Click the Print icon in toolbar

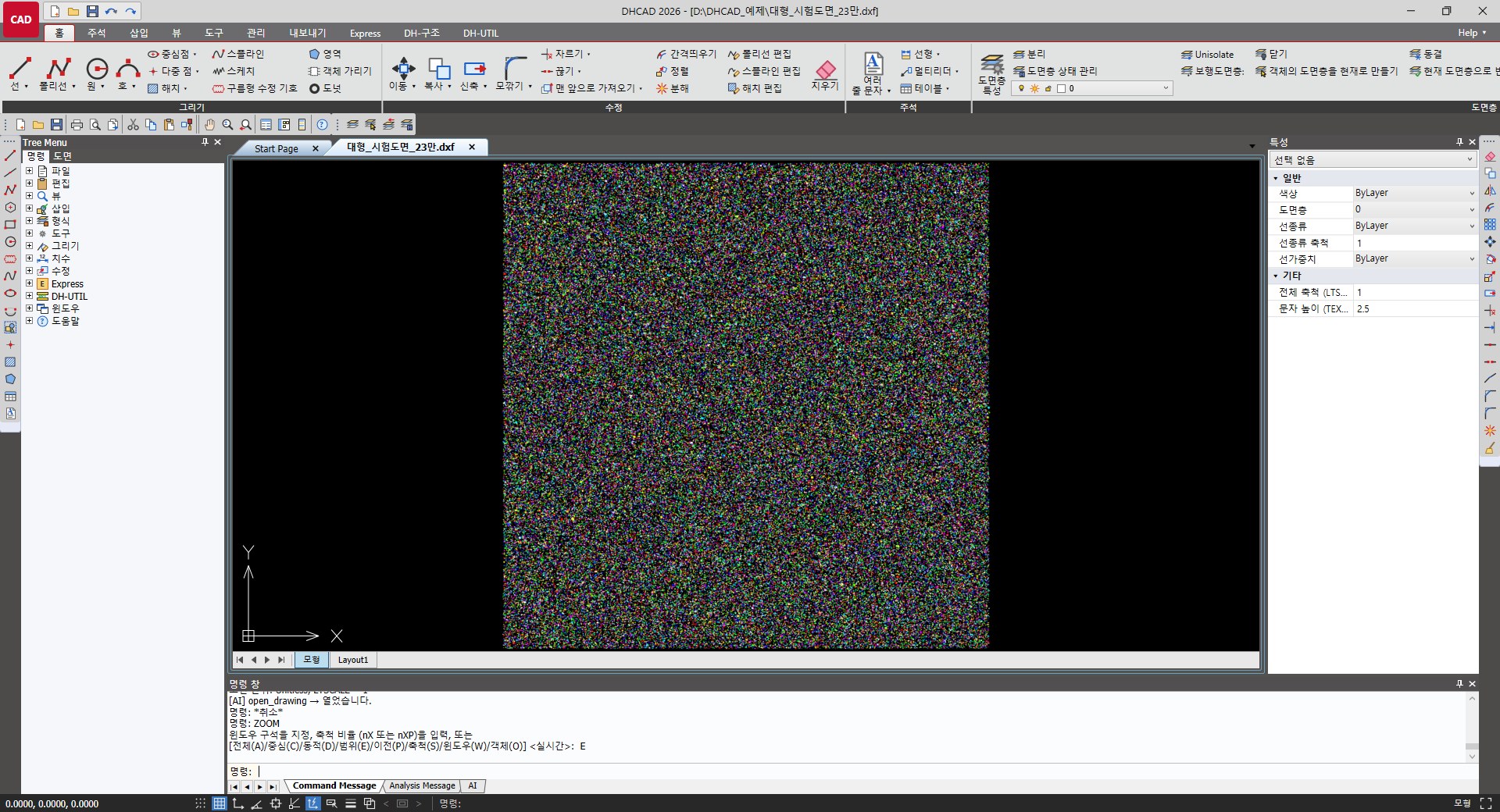[x=77, y=125]
